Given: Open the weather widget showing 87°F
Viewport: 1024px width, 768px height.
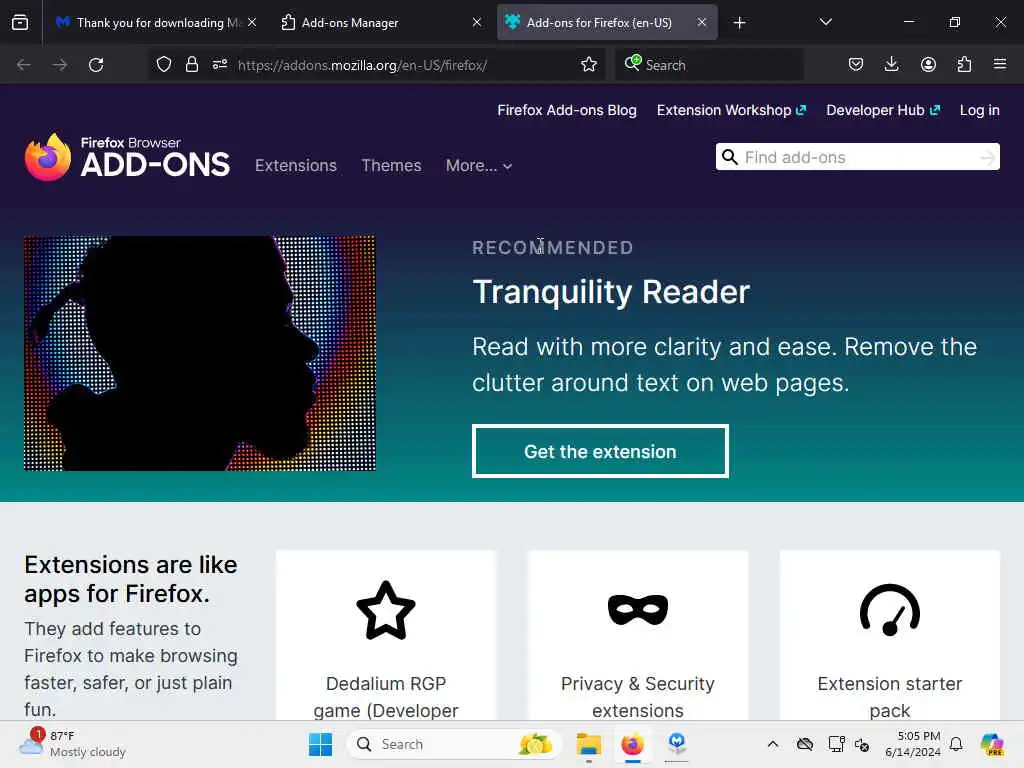Looking at the screenshot, I should click(72, 744).
